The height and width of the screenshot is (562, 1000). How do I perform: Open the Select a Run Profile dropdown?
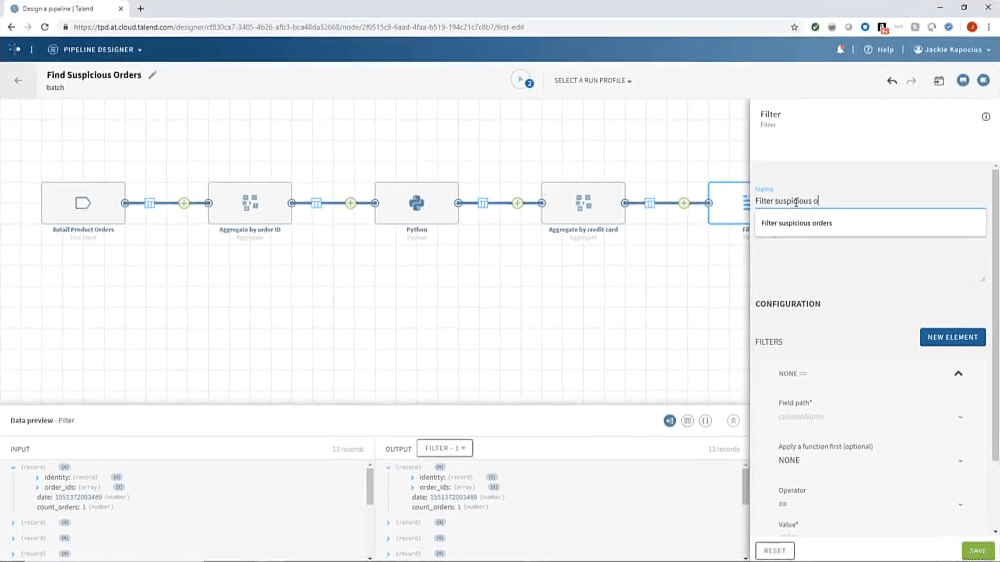(593, 81)
